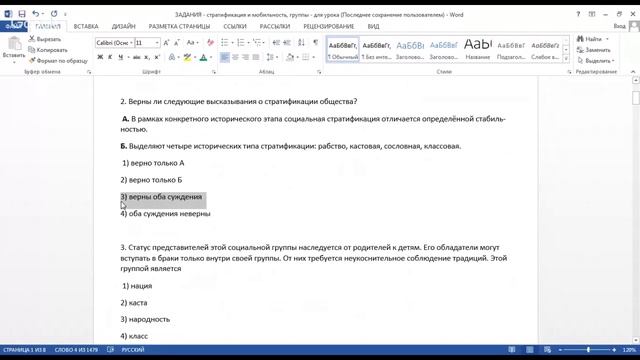The height and width of the screenshot is (360, 640).
Task: Toggle superscript x² formatting
Action: (157, 58)
